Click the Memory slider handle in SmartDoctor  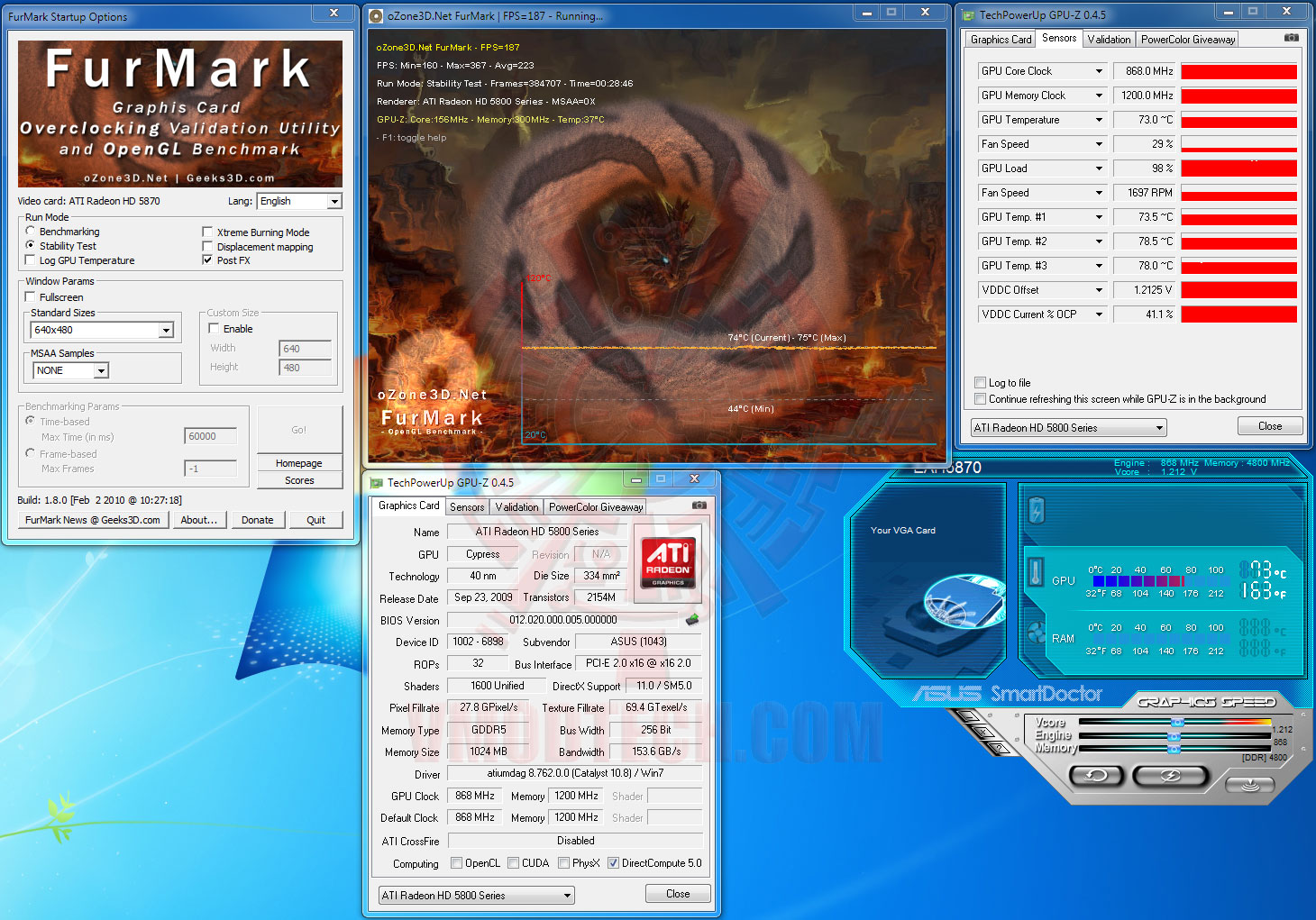(x=1174, y=749)
